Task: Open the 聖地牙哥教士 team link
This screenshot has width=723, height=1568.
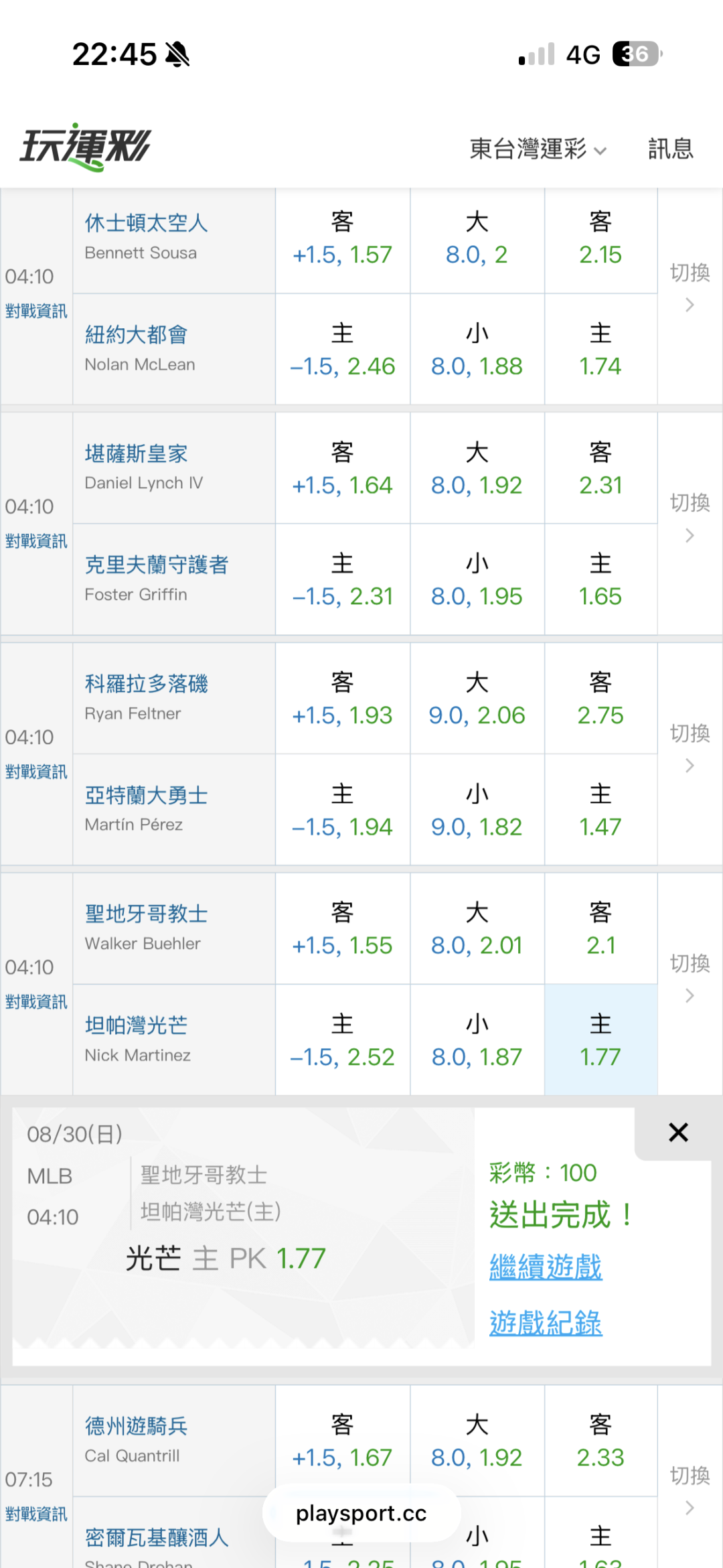Action: click(x=146, y=914)
